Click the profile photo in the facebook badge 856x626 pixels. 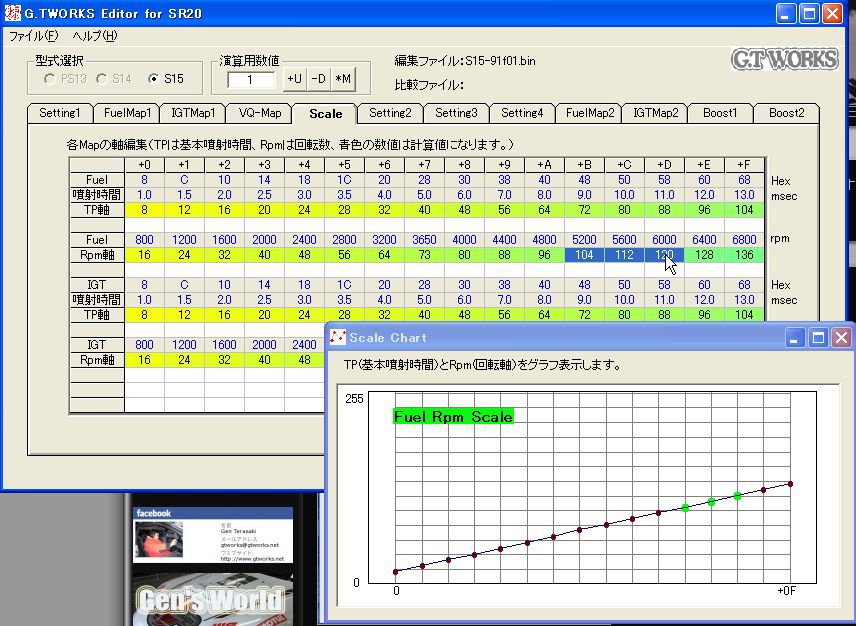tap(159, 539)
